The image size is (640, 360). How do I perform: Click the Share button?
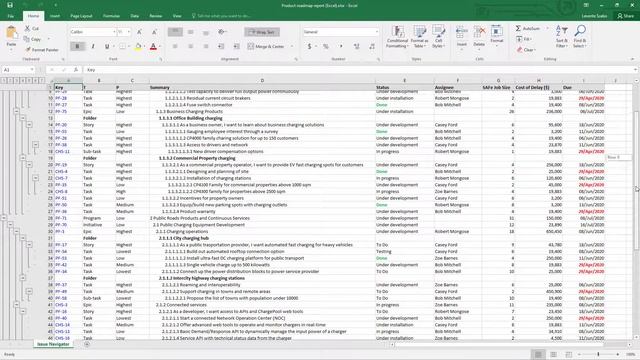pyautogui.click(x=625, y=16)
